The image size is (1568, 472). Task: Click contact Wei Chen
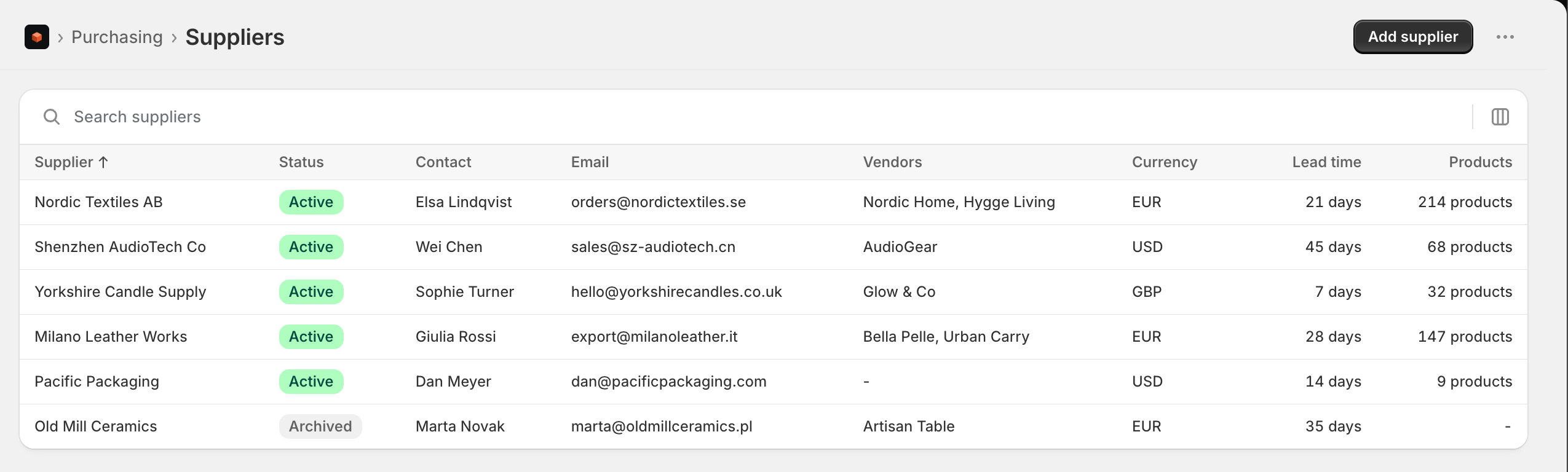(x=449, y=247)
